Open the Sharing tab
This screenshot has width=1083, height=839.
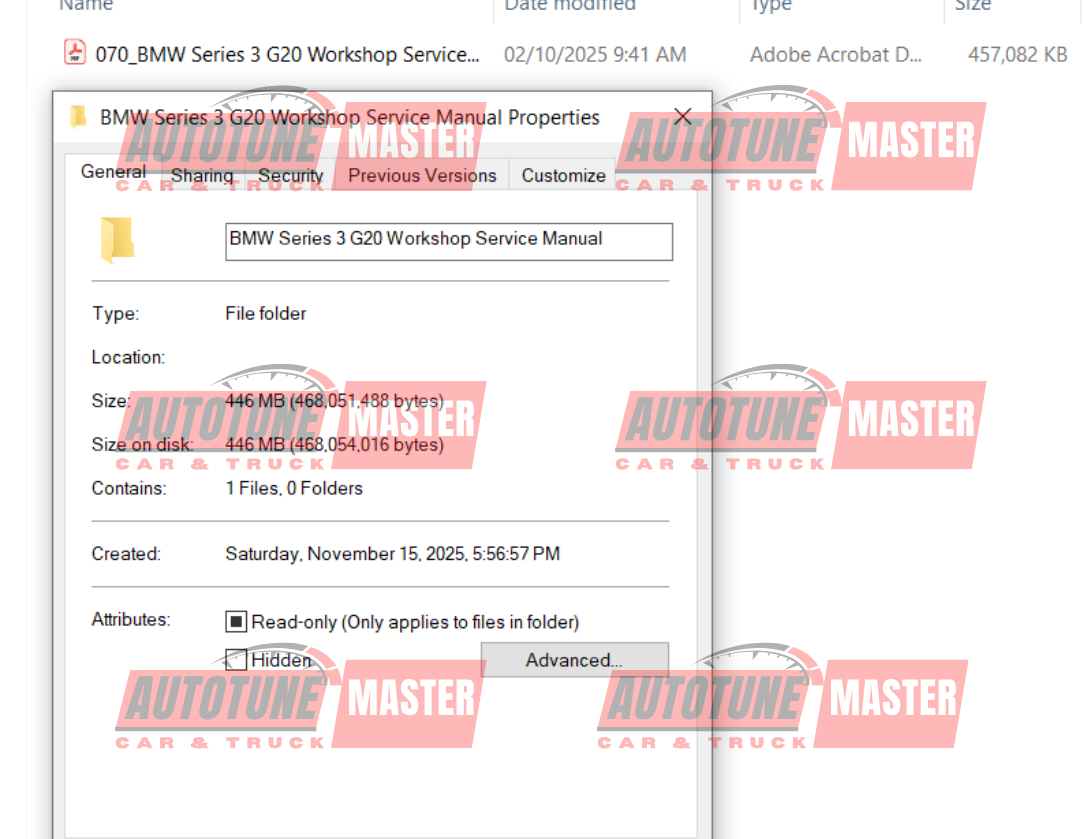(202, 176)
